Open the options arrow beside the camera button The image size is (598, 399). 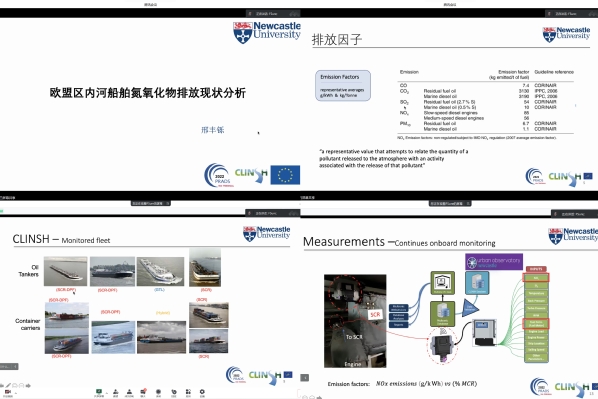click(16, 393)
